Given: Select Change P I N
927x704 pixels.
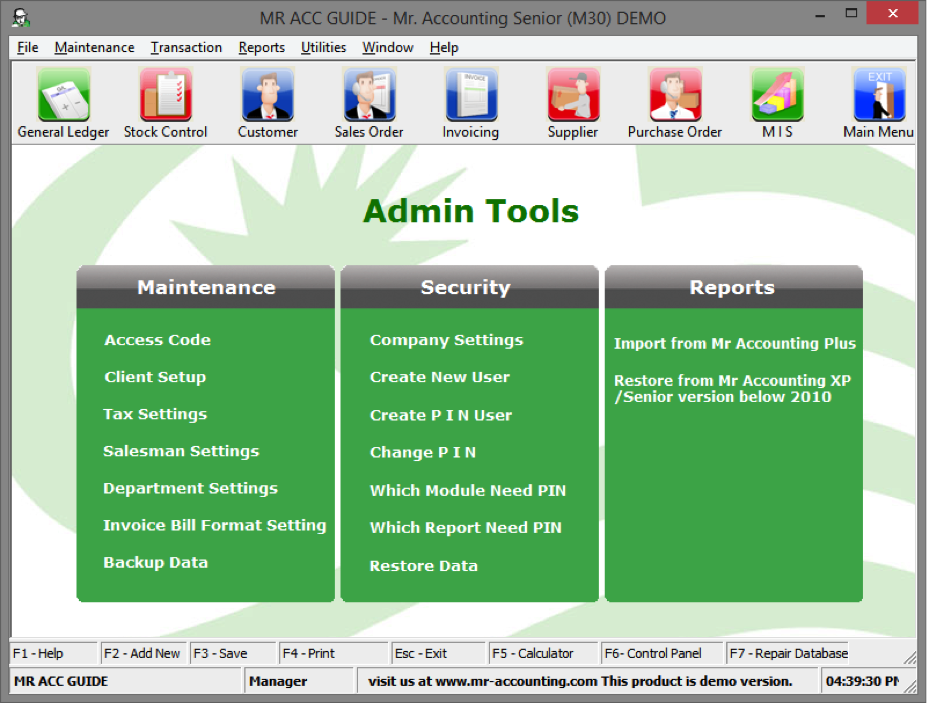Looking at the screenshot, I should coord(423,453).
